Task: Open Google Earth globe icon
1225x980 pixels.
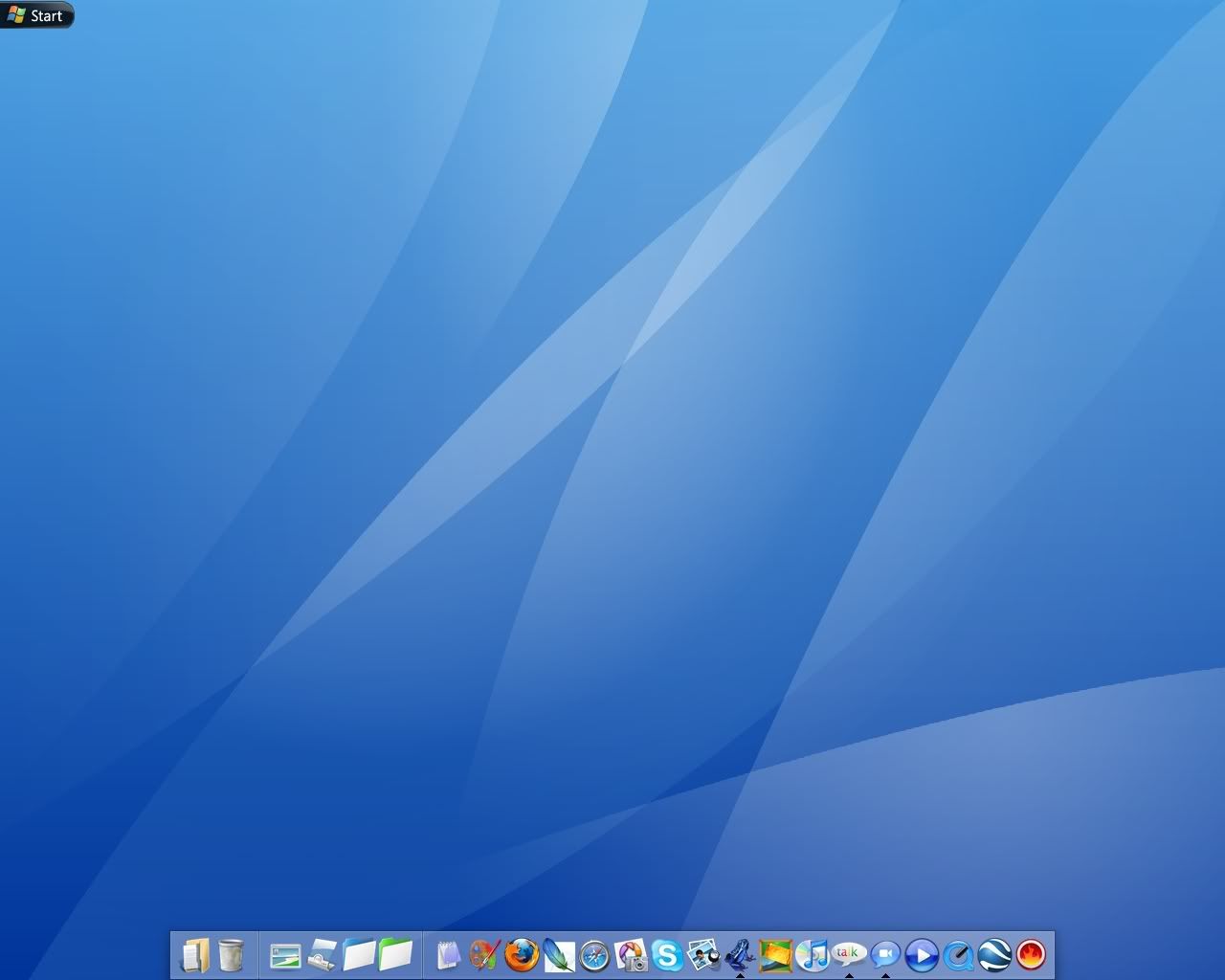Action: click(994, 955)
